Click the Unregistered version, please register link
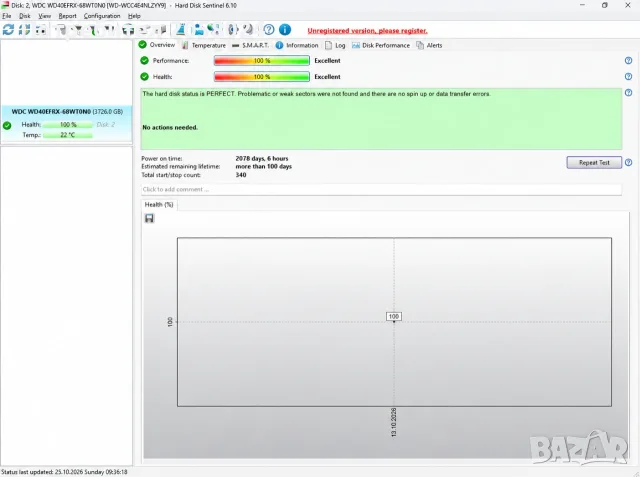This screenshot has width=640, height=477. click(367, 31)
